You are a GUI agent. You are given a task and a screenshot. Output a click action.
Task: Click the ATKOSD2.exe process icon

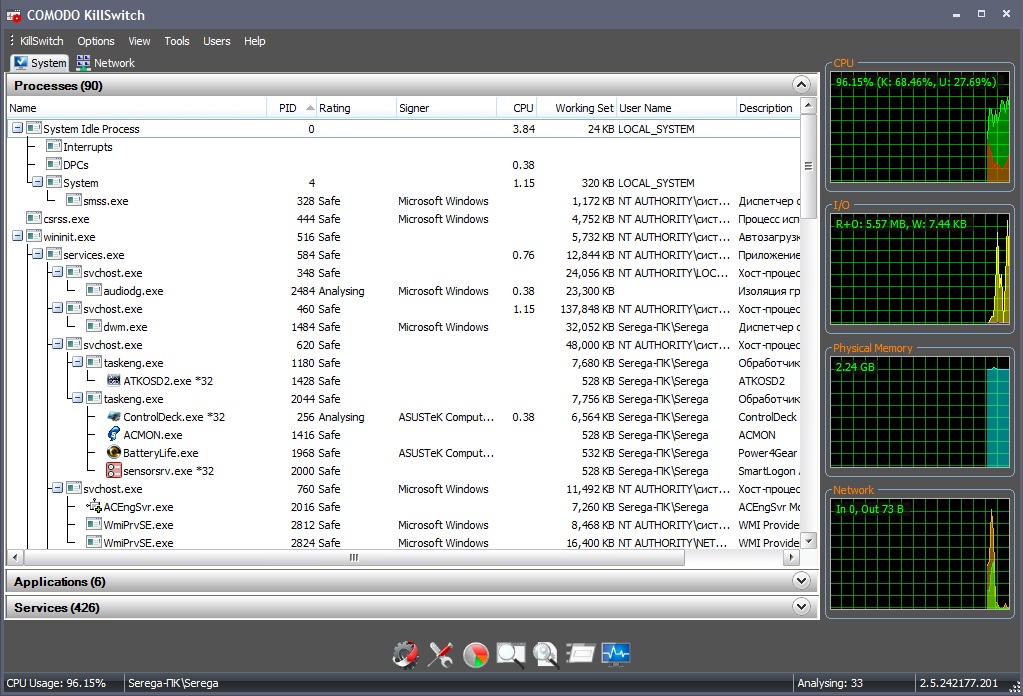(x=114, y=381)
